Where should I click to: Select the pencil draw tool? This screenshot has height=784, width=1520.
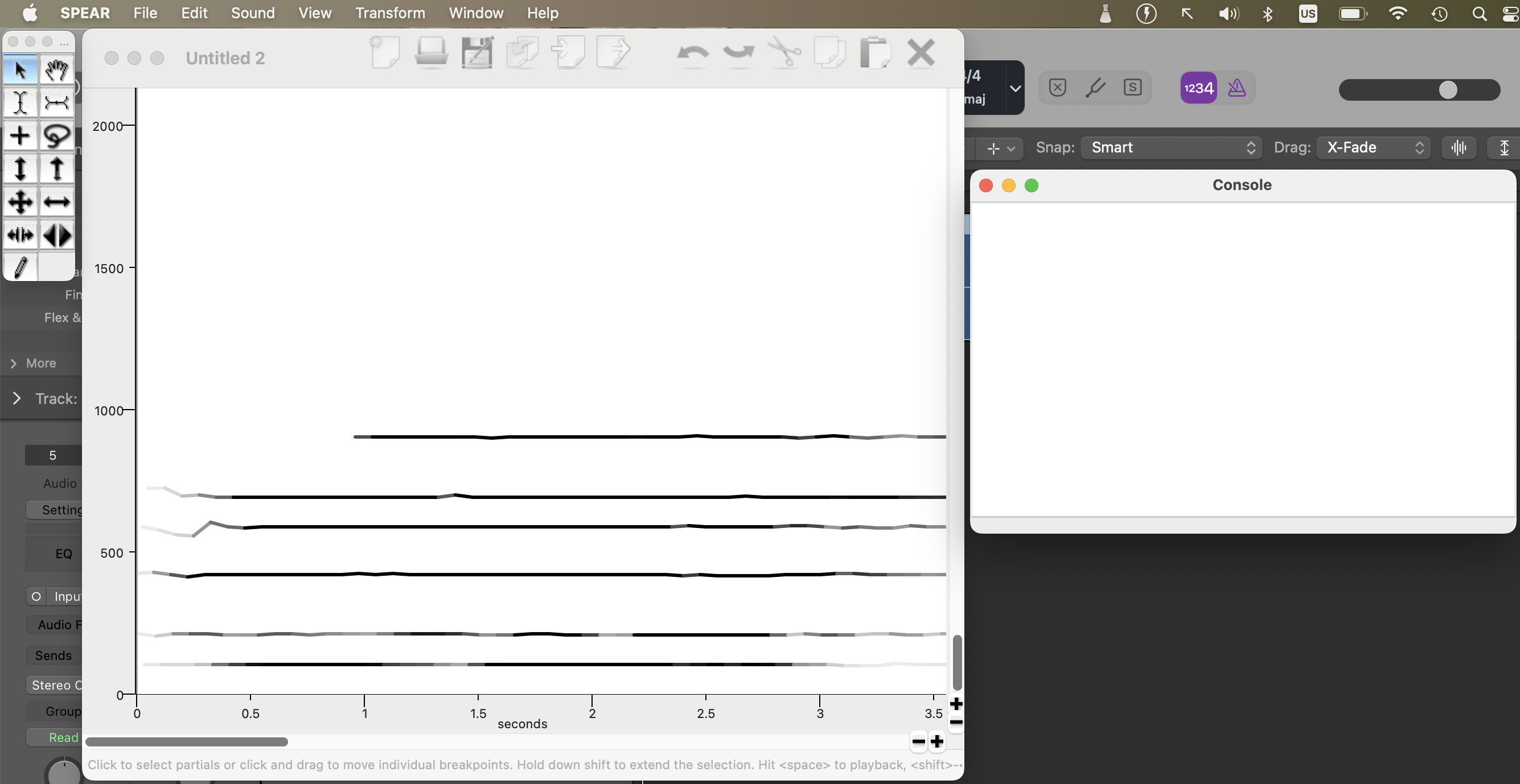click(20, 267)
